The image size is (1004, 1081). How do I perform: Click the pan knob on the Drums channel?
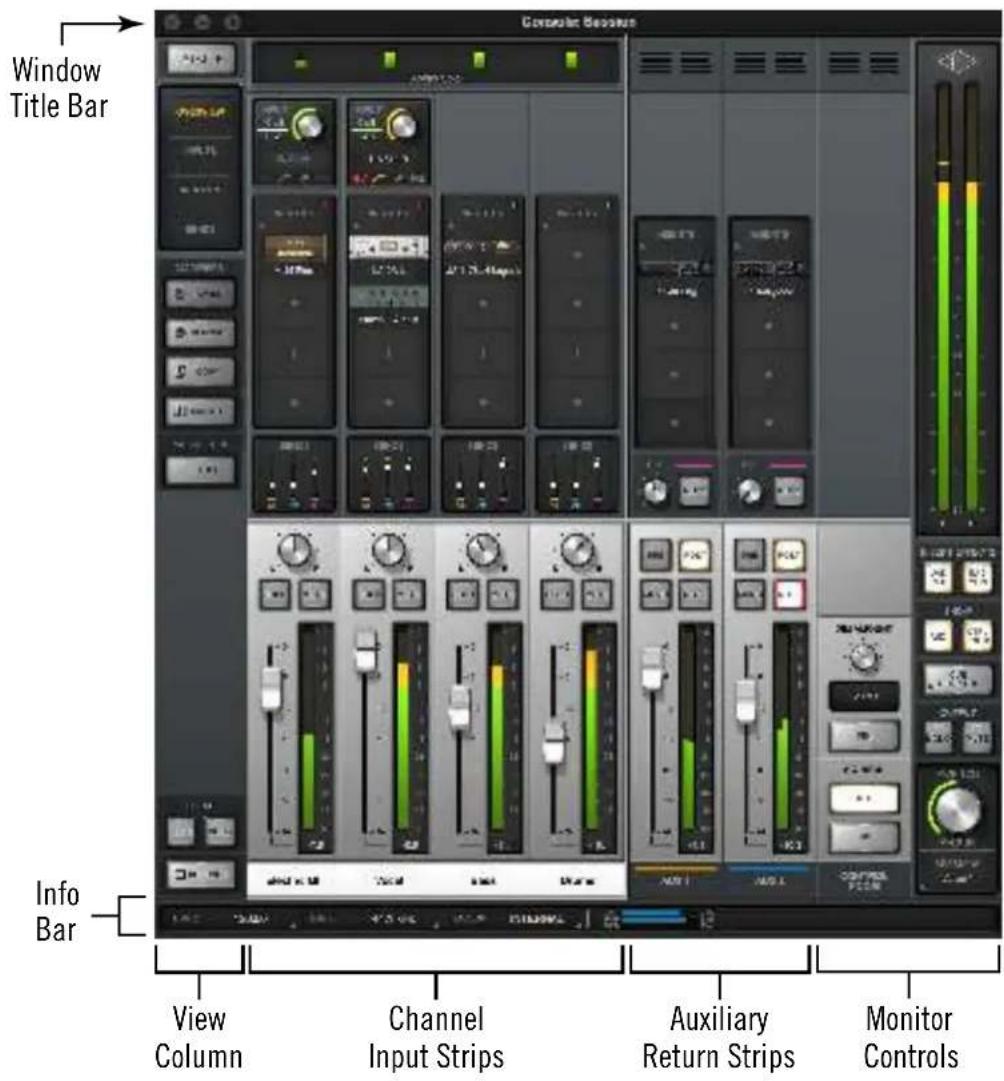click(x=577, y=551)
